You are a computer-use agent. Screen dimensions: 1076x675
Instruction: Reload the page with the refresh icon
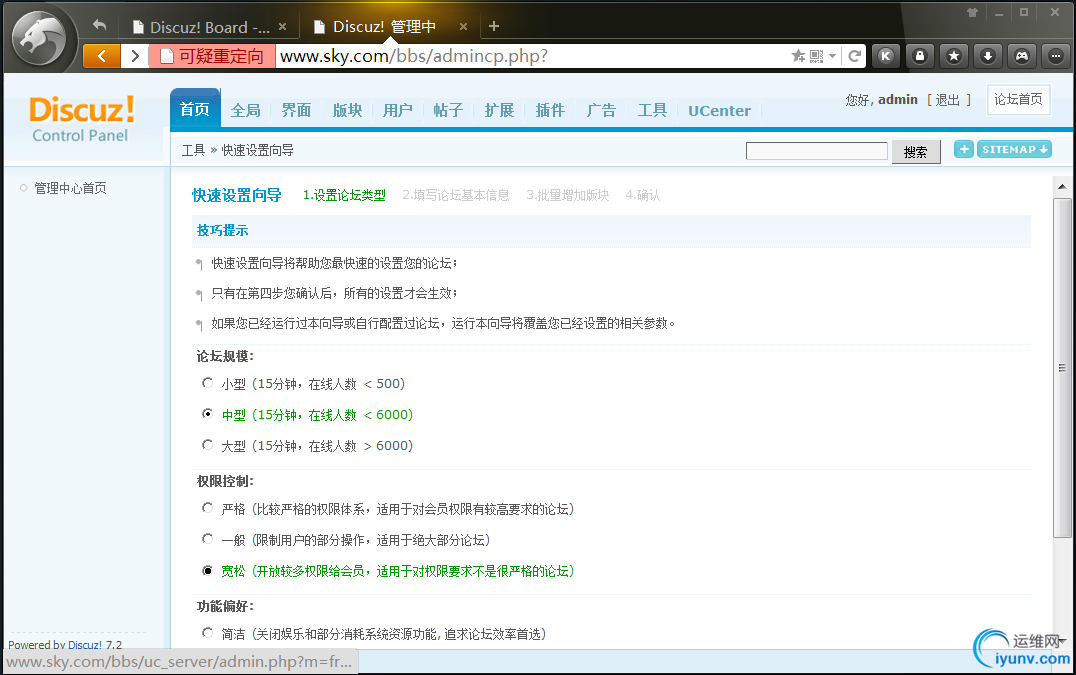854,56
